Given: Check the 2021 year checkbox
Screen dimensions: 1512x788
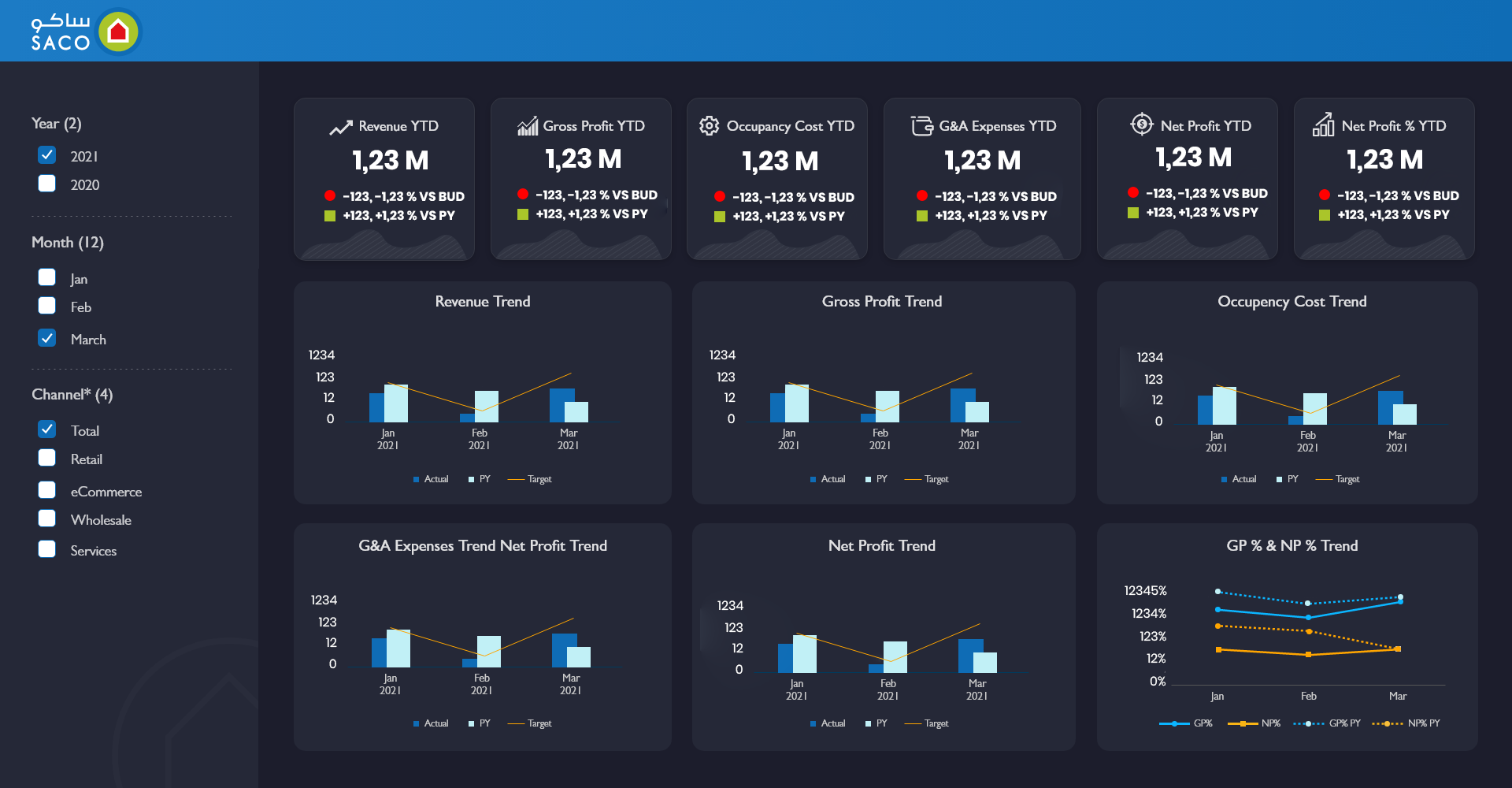Looking at the screenshot, I should (x=47, y=154).
